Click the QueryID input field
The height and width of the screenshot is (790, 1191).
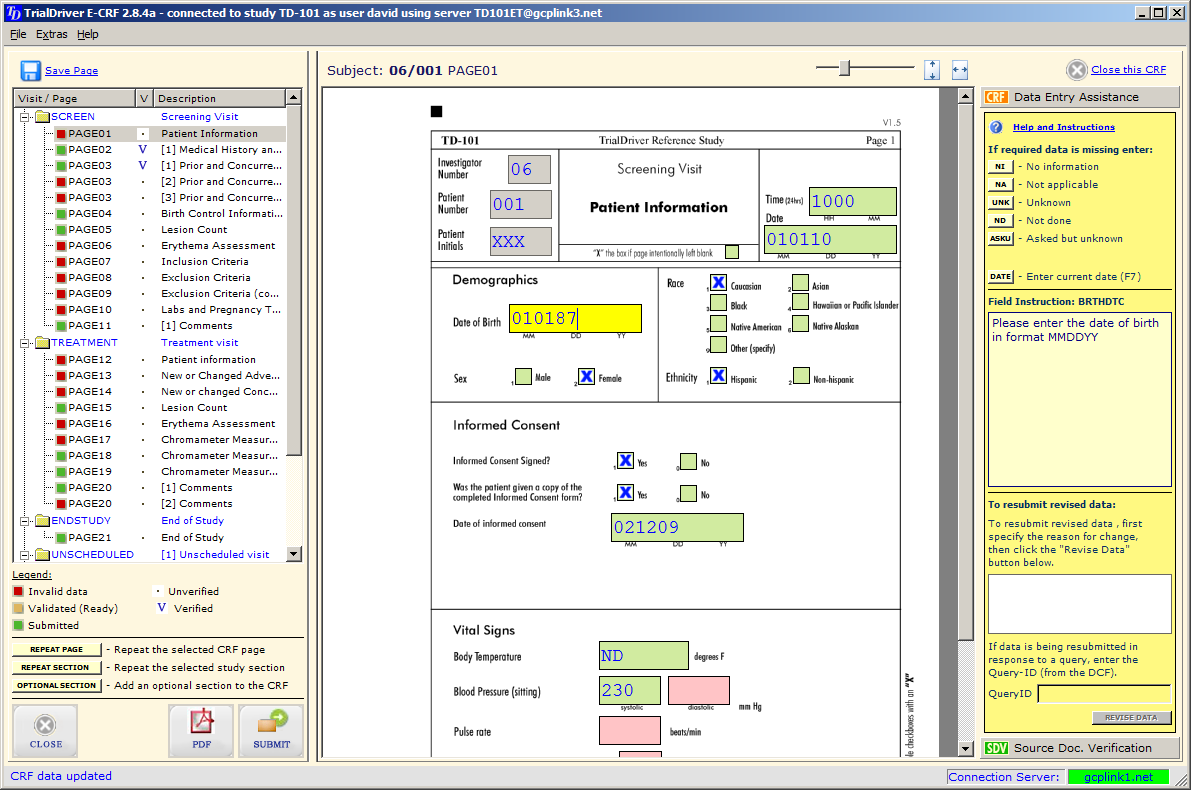pos(1103,694)
